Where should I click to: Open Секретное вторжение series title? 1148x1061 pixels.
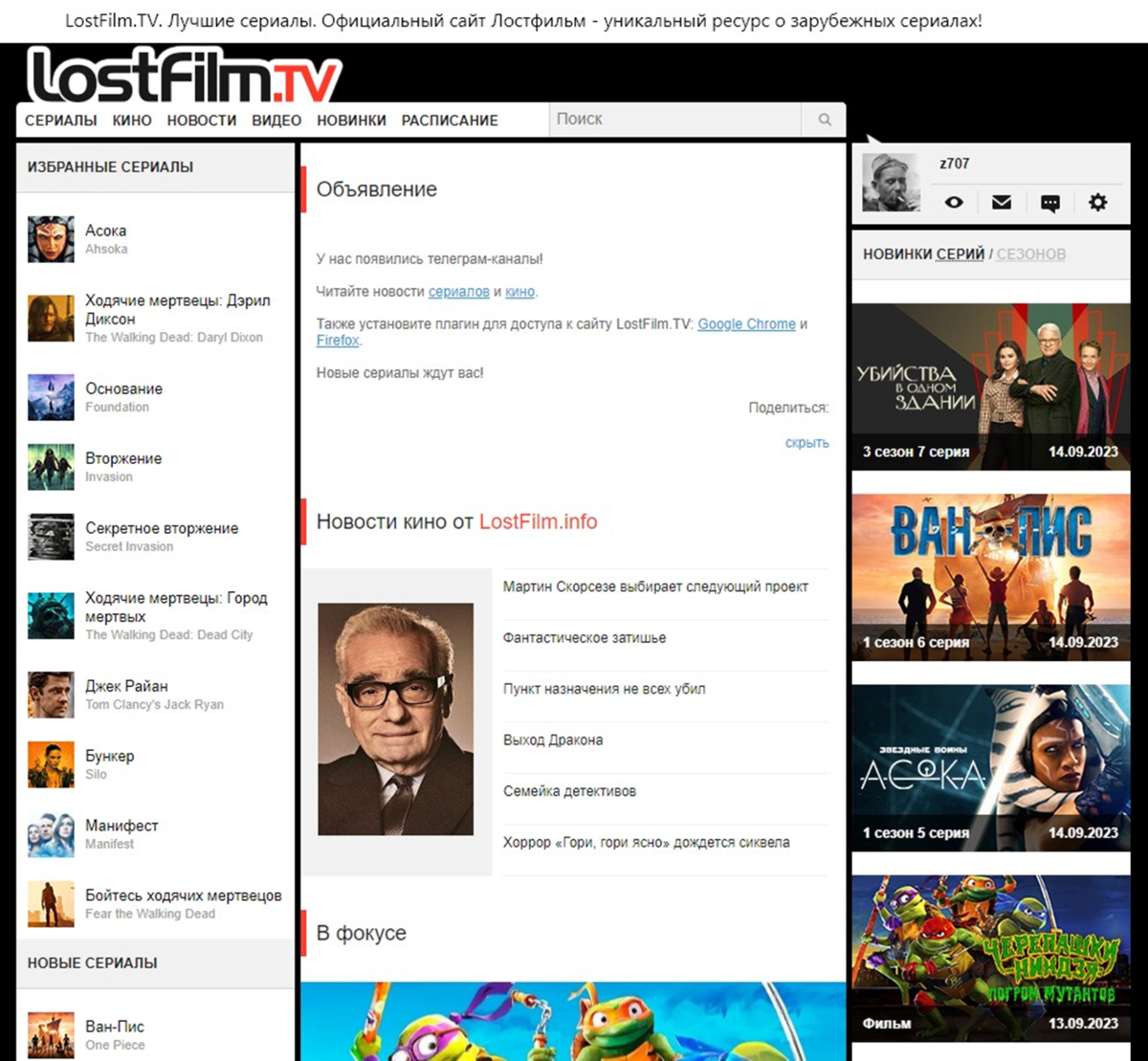pyautogui.click(x=162, y=528)
